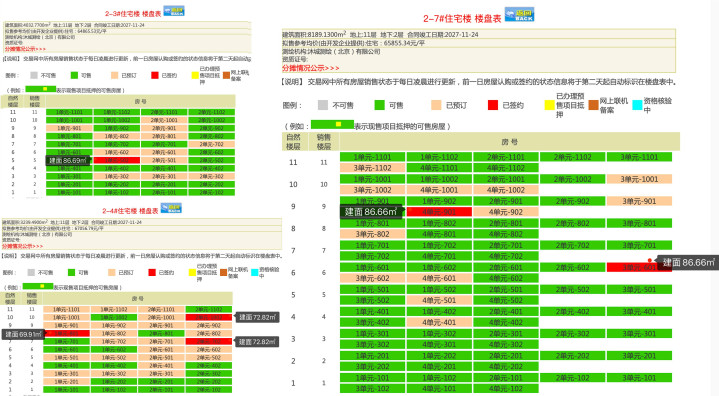
Task: Select red room 4单元-901 in 2-7# table
Action: coord(439,212)
